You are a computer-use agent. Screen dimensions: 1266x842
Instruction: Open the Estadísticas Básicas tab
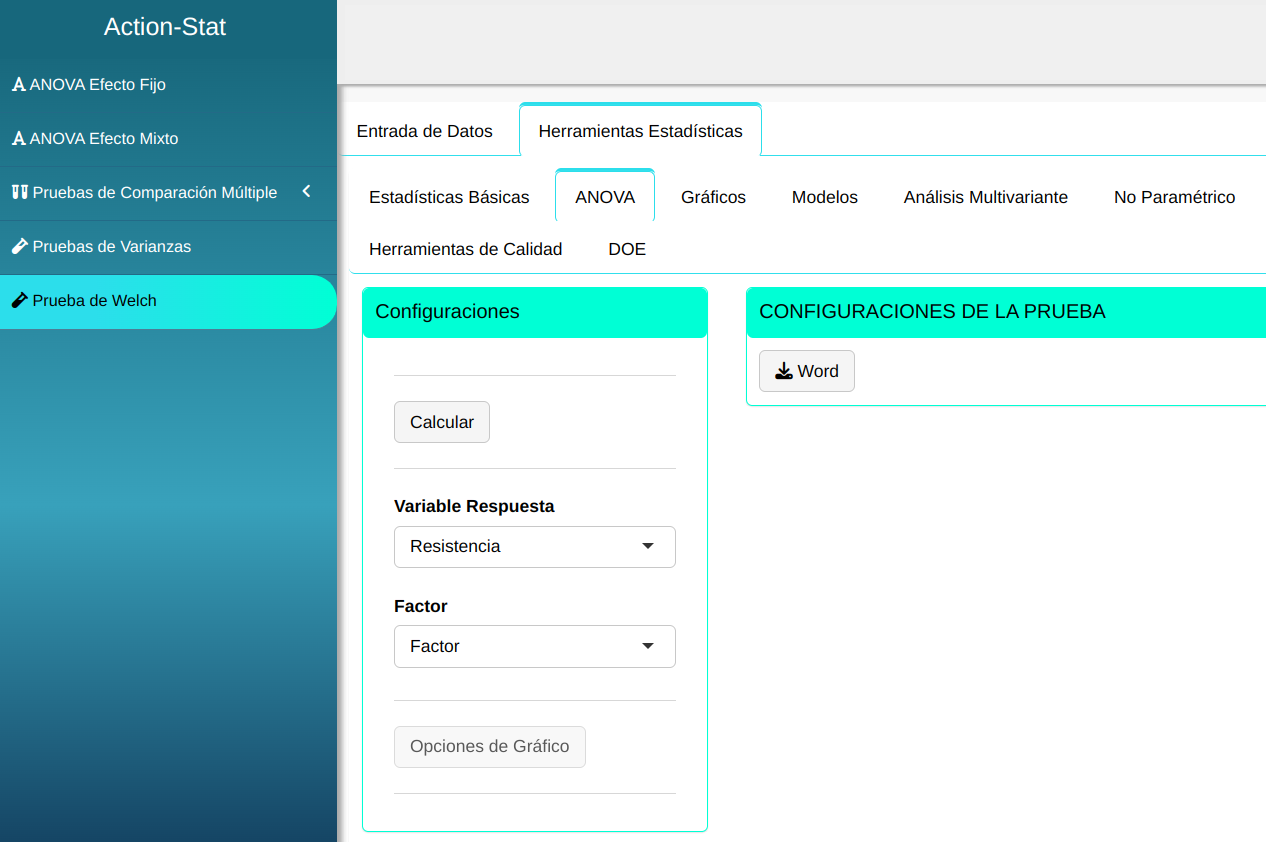click(449, 197)
